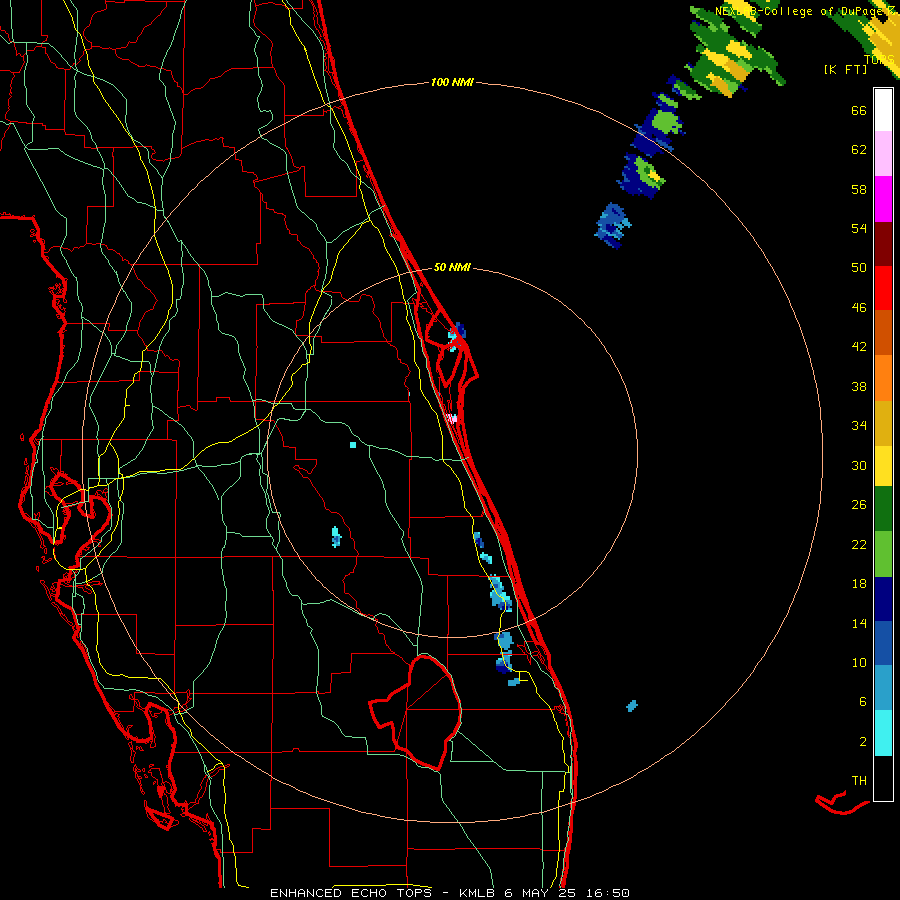Click the 'ENHANCED ECHO TOPS' title text
This screenshot has width=900, height=900.
pos(351,893)
